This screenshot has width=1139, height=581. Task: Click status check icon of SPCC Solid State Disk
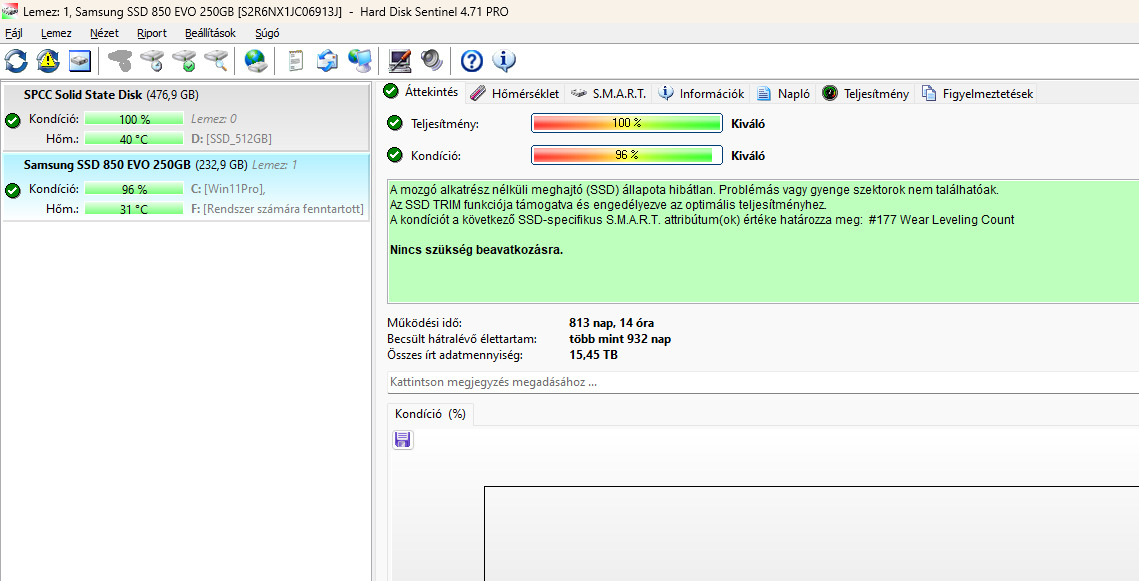click(x=12, y=121)
